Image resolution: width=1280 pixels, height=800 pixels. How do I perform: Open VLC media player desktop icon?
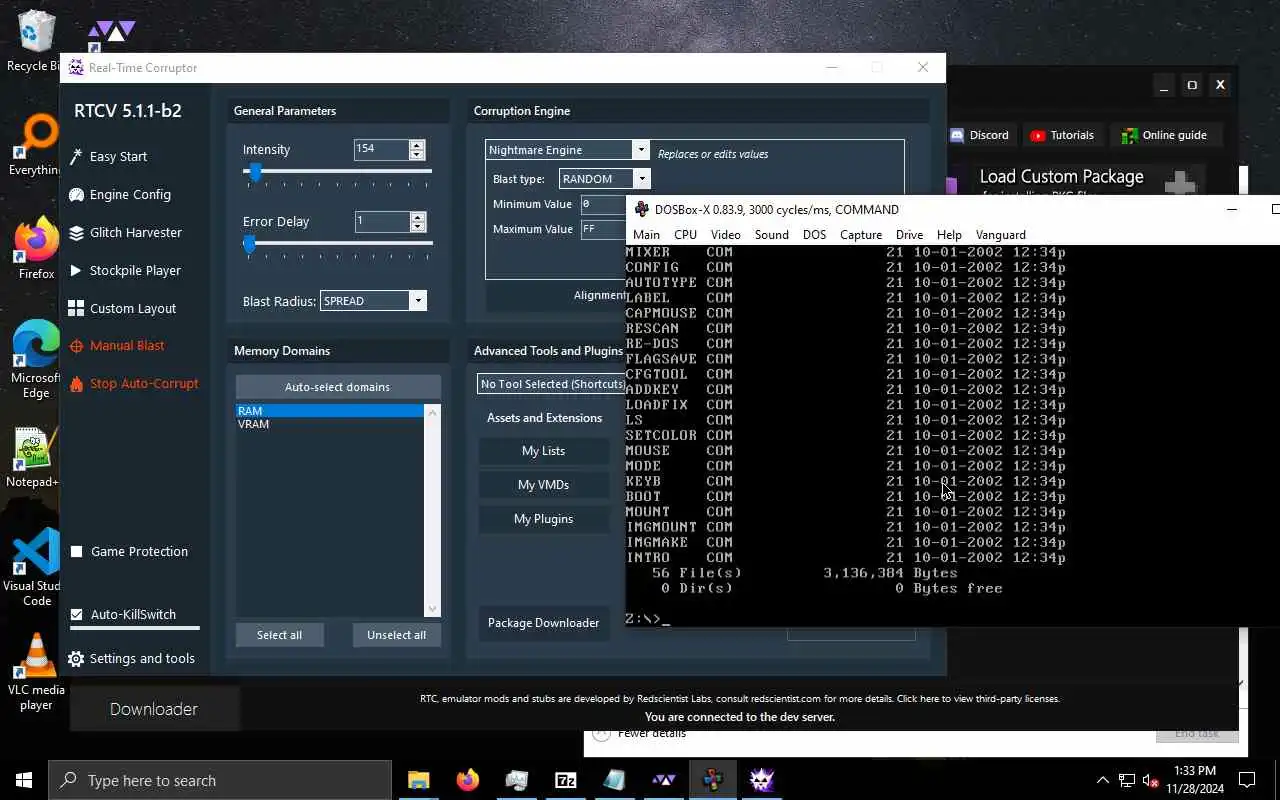pos(36,672)
